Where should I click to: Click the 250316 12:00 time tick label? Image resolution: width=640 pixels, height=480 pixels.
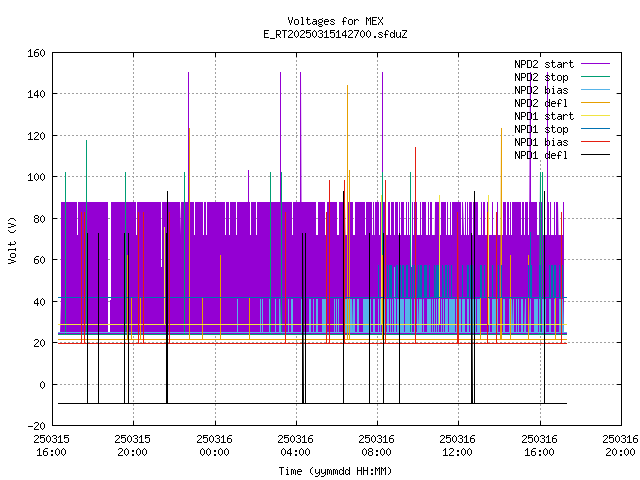coord(458,446)
